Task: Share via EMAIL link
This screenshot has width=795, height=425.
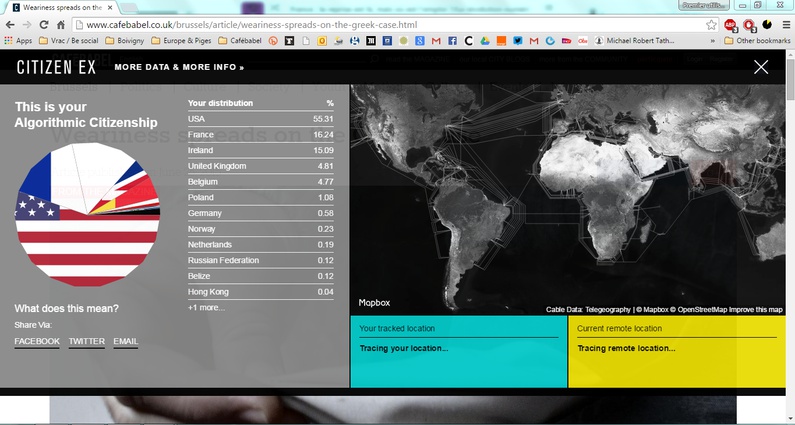Action: [126, 341]
